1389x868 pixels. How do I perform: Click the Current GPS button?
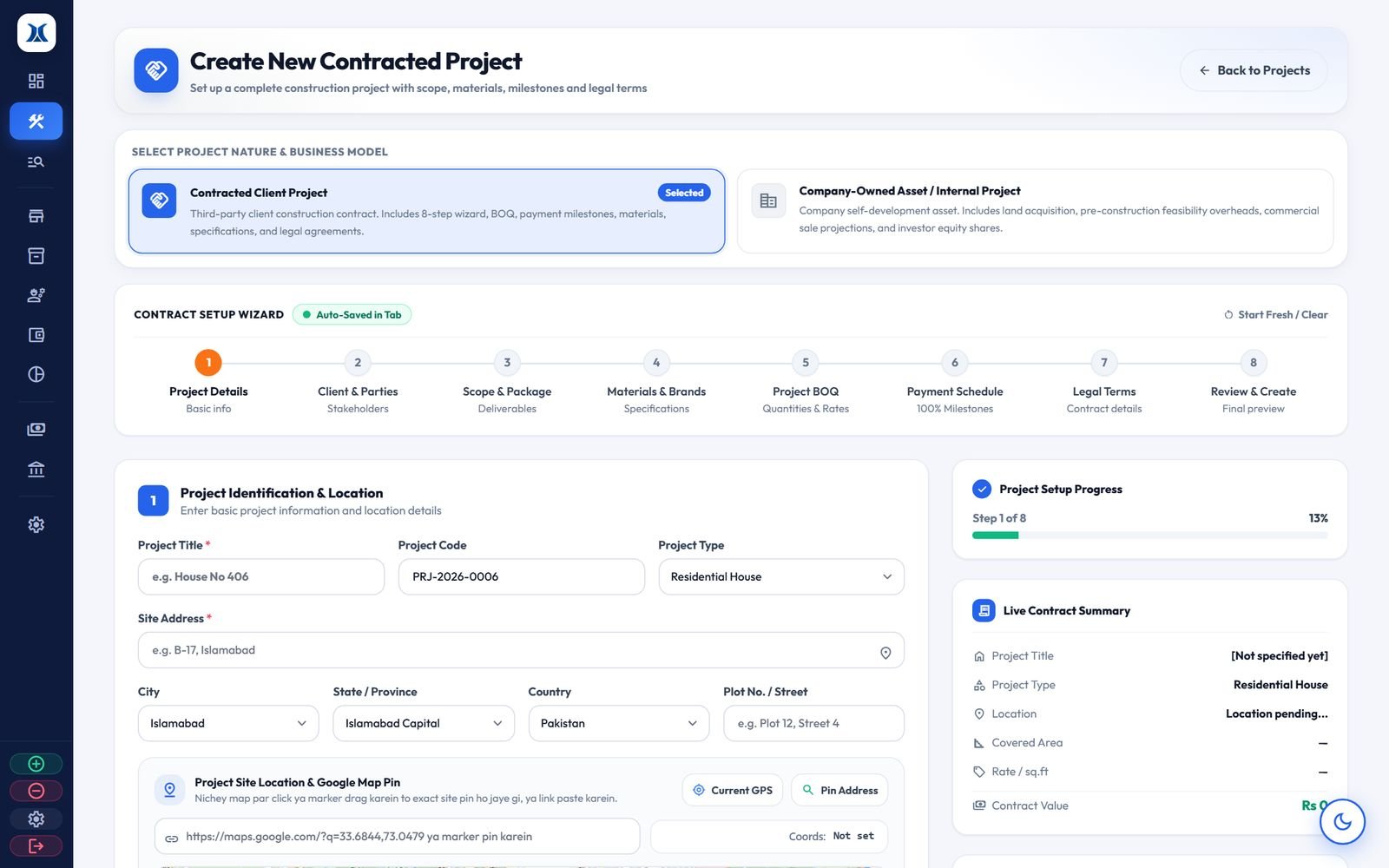point(733,790)
